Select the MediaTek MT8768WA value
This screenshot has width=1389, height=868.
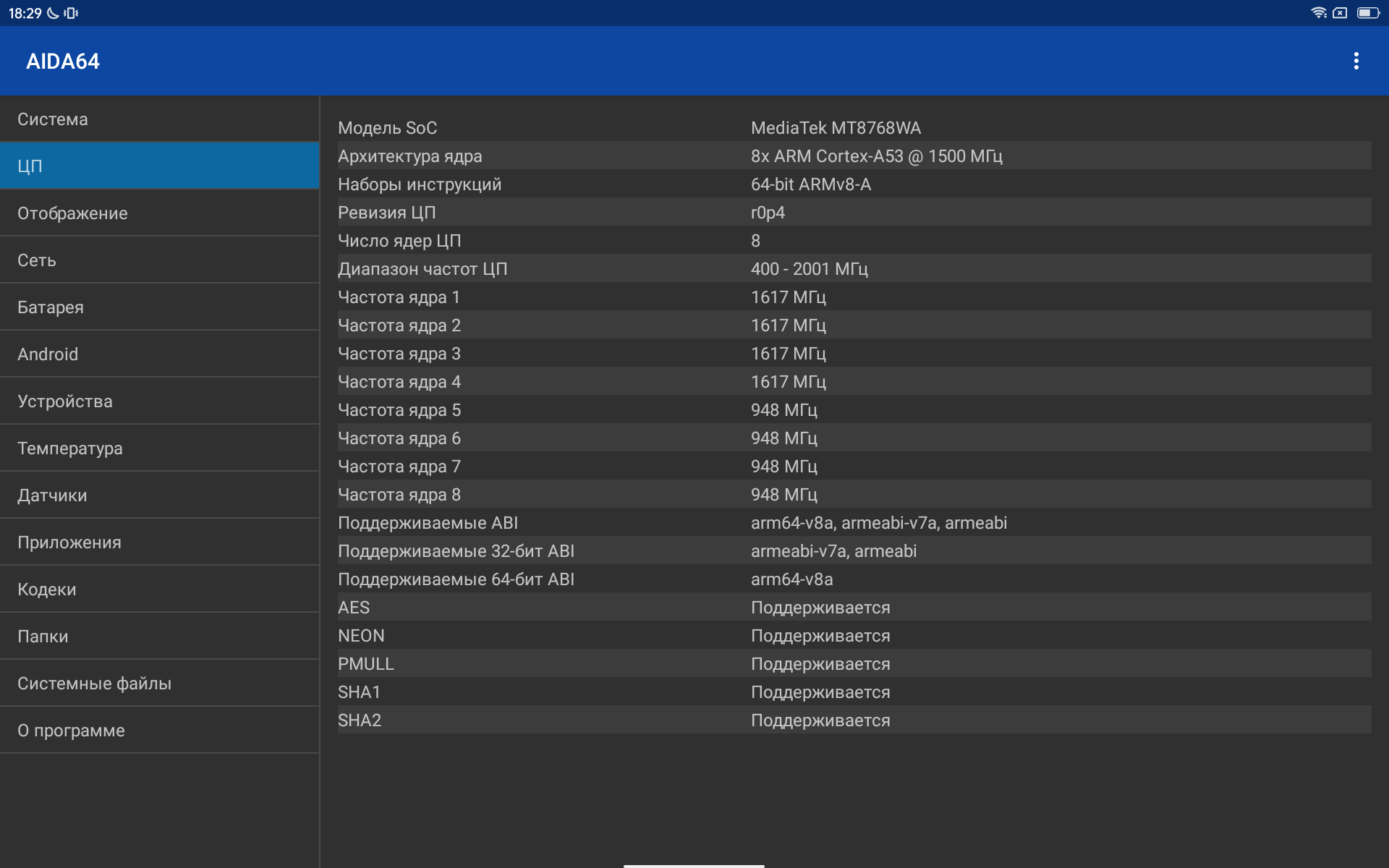tap(836, 128)
